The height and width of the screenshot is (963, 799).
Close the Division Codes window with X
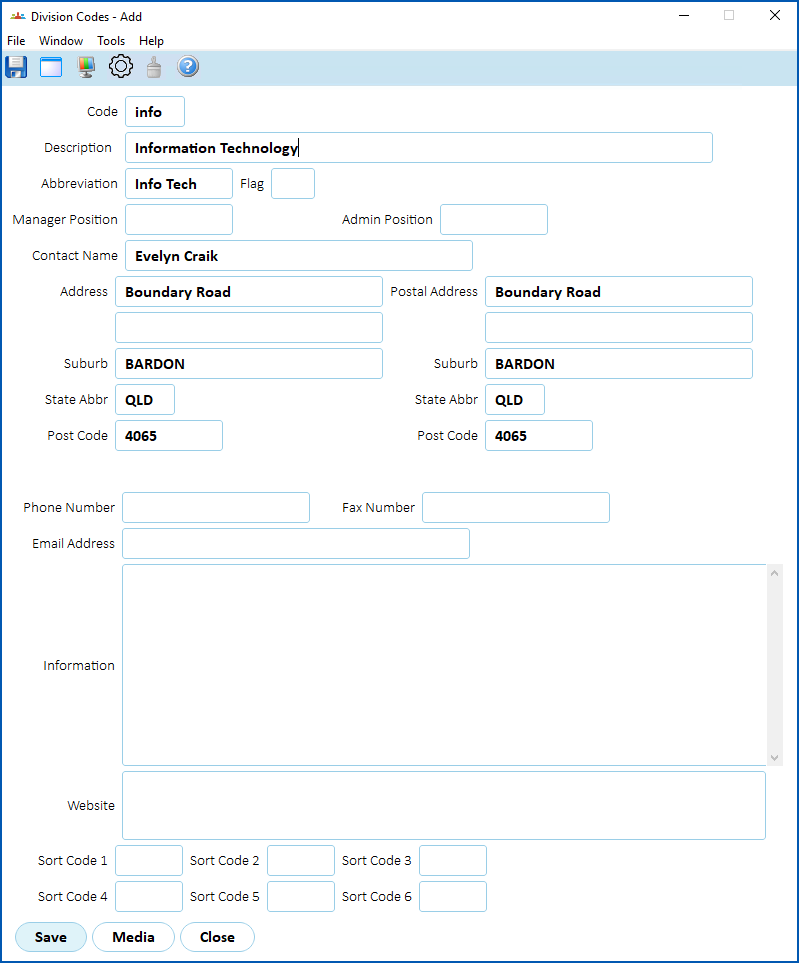[x=775, y=15]
